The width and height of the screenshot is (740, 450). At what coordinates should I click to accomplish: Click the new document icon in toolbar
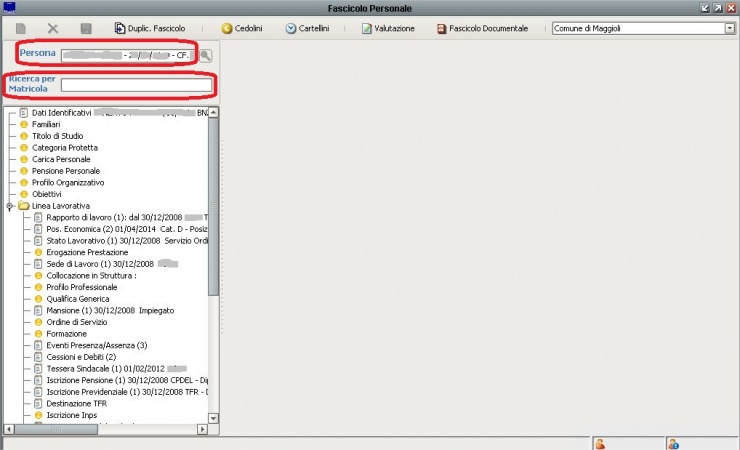(x=20, y=28)
